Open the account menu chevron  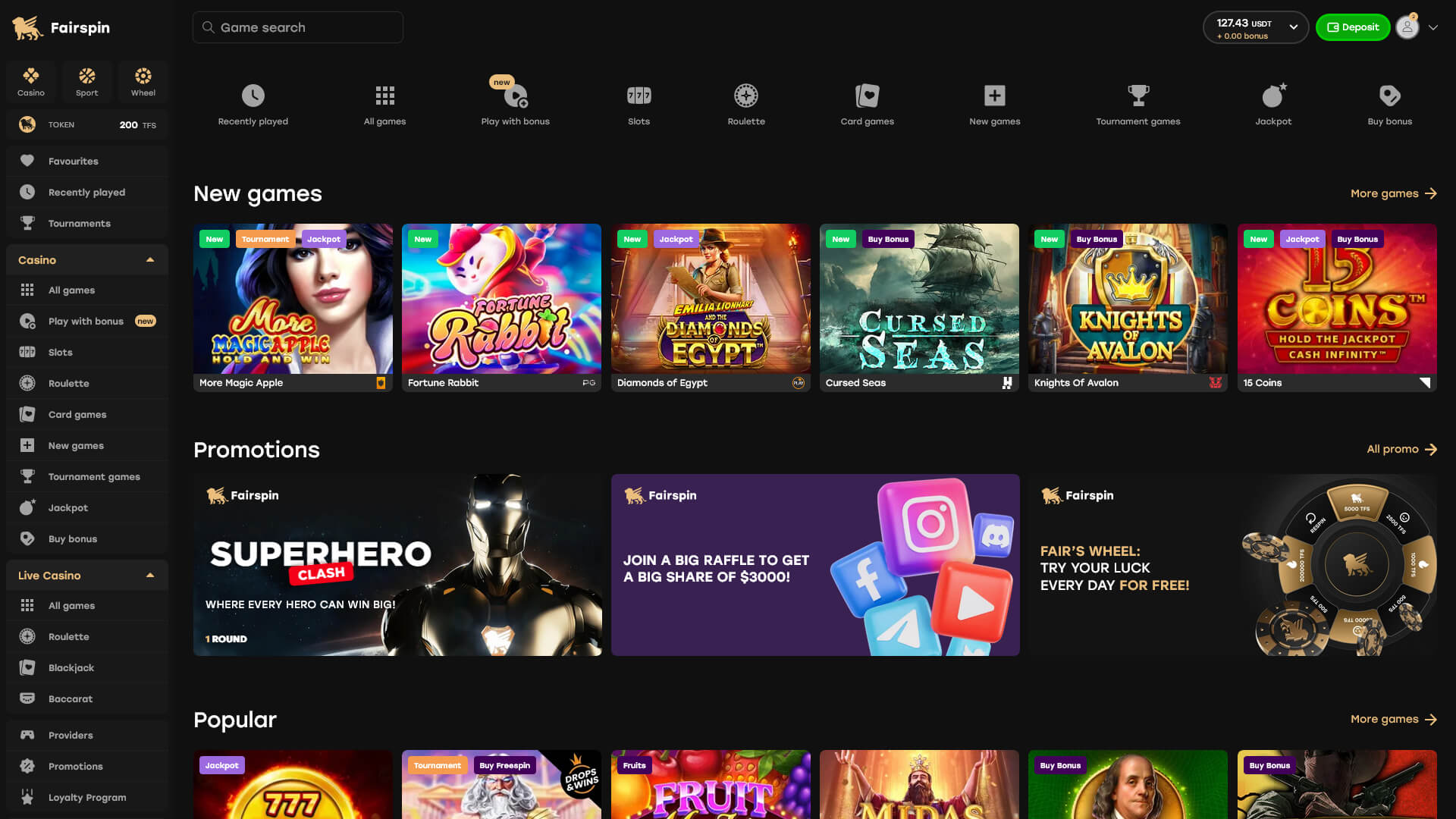pos(1433,27)
